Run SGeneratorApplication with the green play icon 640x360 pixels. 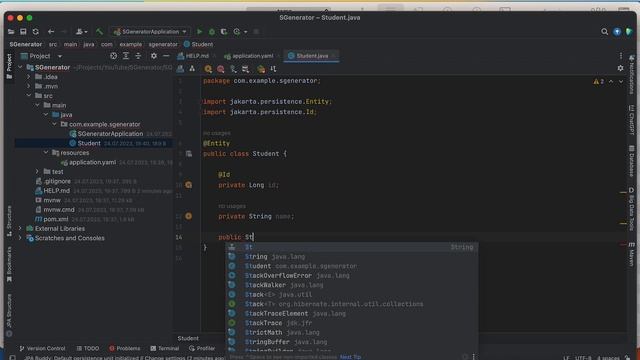point(199,31)
